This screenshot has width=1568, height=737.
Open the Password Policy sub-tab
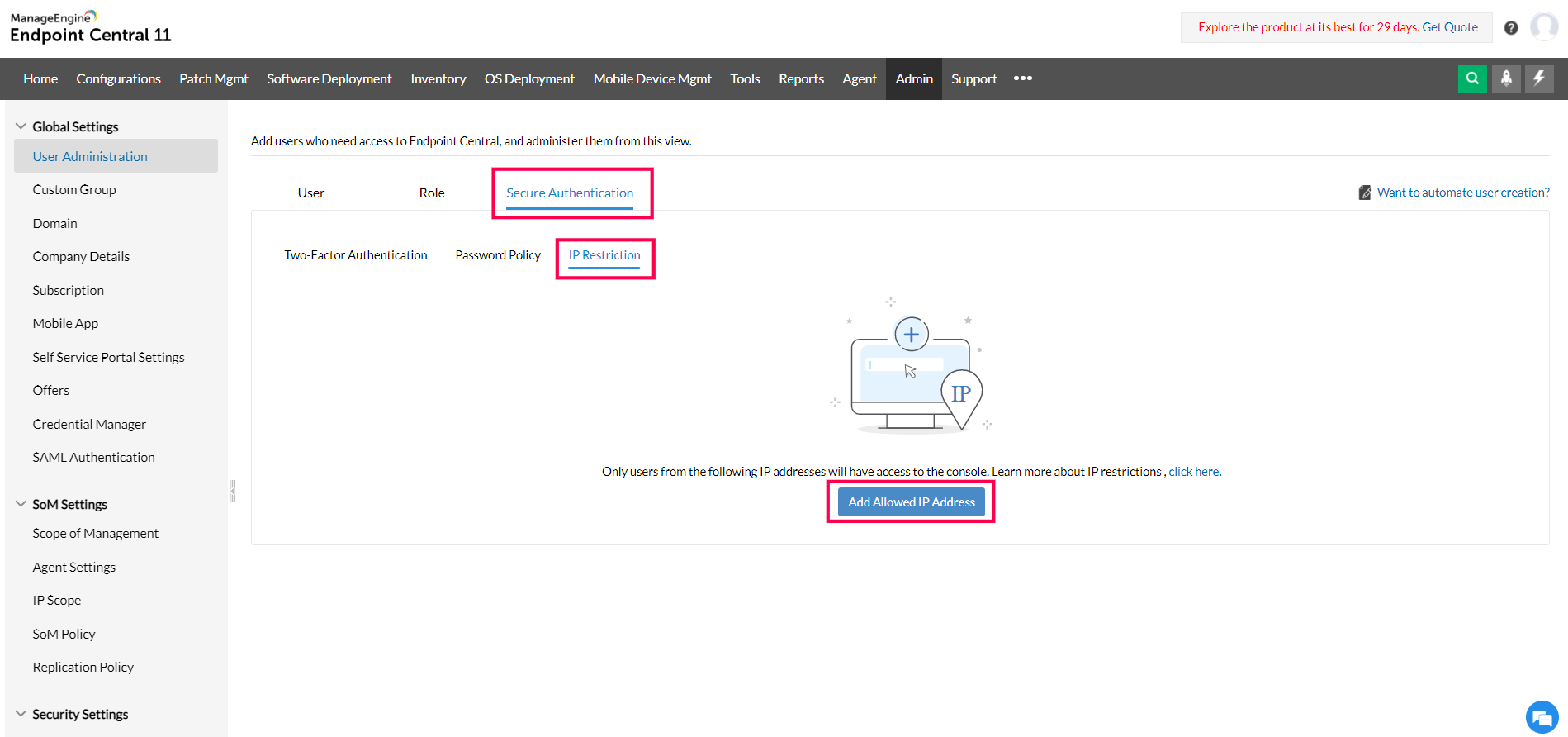(498, 255)
